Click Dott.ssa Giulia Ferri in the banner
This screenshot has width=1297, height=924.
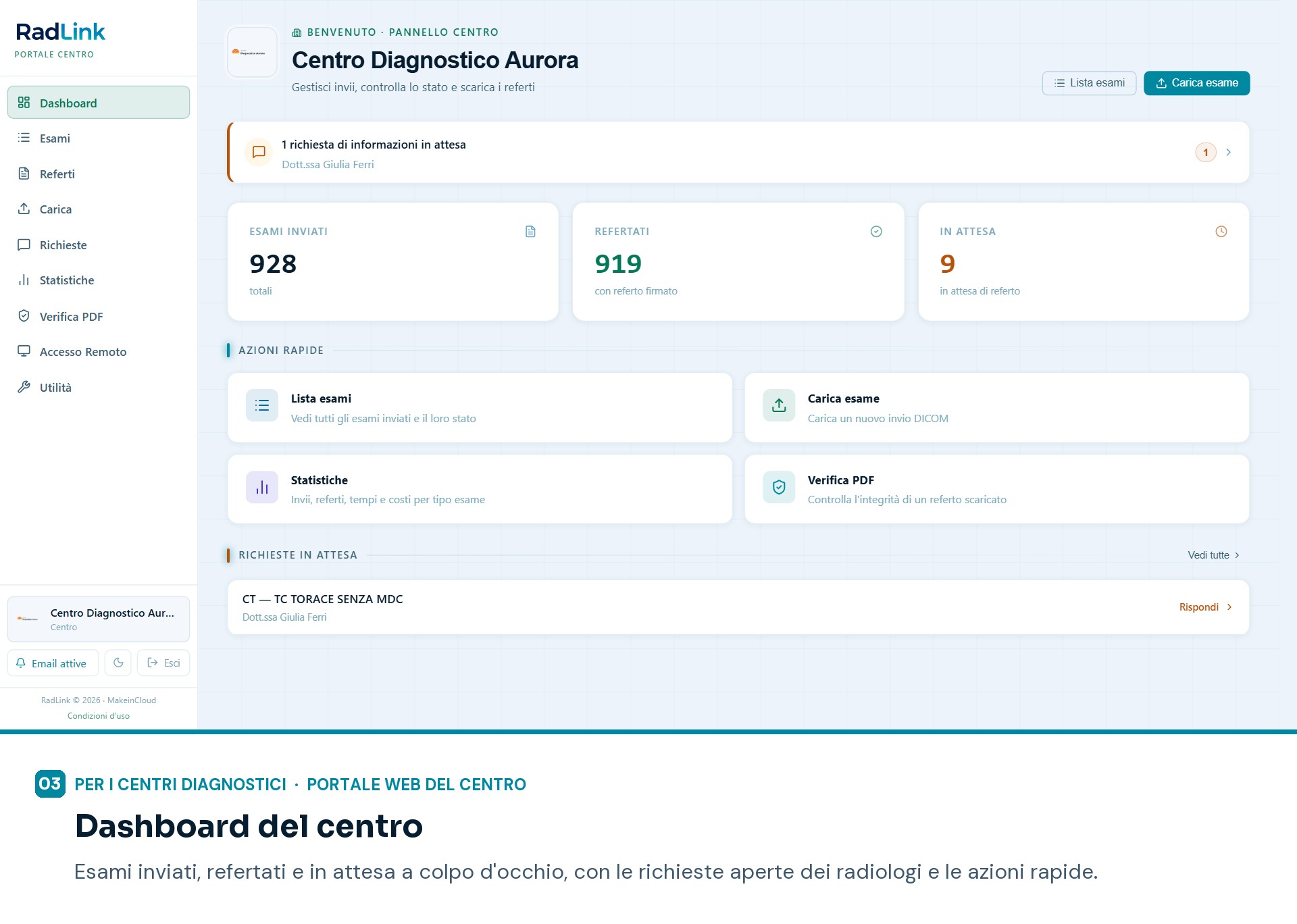tap(328, 165)
